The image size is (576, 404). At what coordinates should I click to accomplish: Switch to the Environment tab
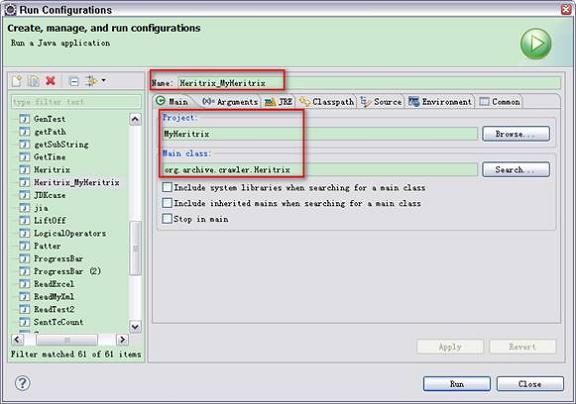tap(440, 102)
